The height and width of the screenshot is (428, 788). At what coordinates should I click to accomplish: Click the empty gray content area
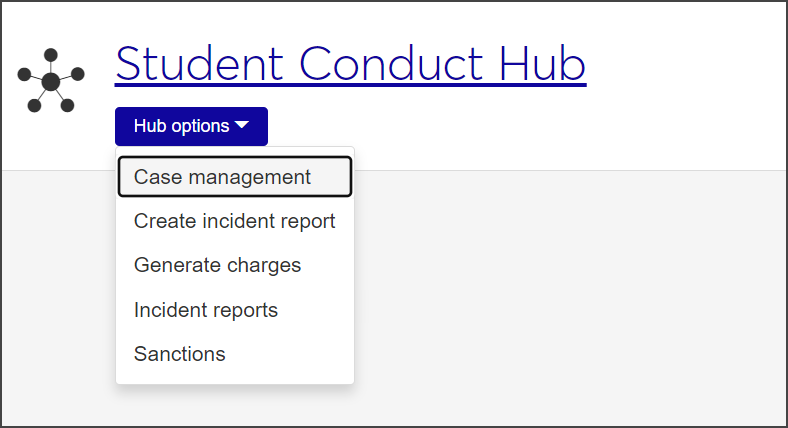570,300
